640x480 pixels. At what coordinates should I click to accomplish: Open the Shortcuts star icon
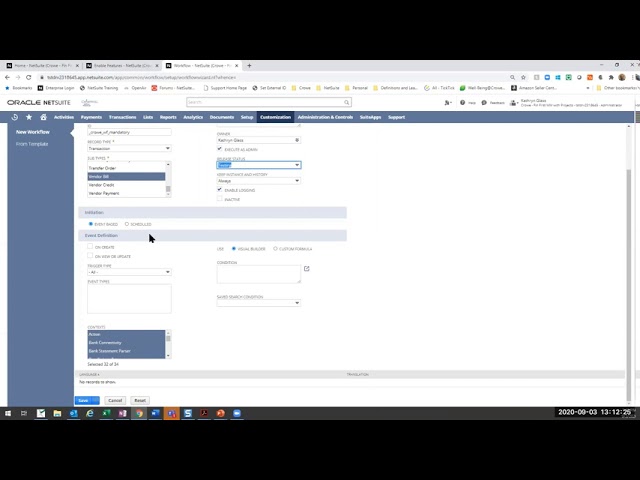(x=29, y=117)
